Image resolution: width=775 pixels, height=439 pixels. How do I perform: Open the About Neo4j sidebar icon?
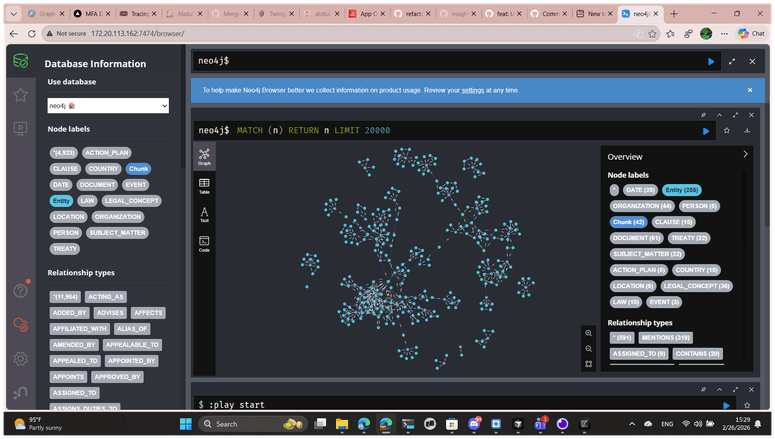click(x=20, y=393)
